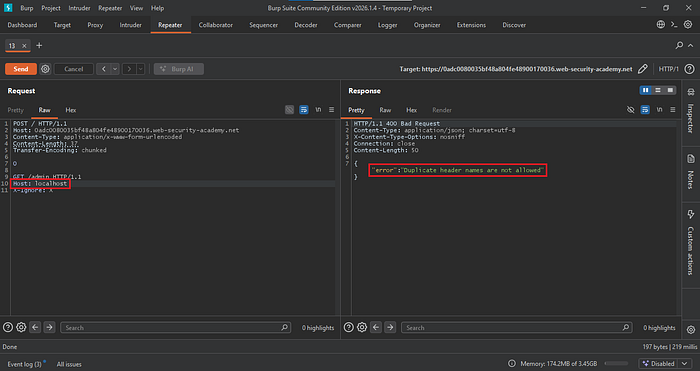The image size is (700, 371).
Task: Switch to the Dashboard tab
Action: click(x=22, y=25)
